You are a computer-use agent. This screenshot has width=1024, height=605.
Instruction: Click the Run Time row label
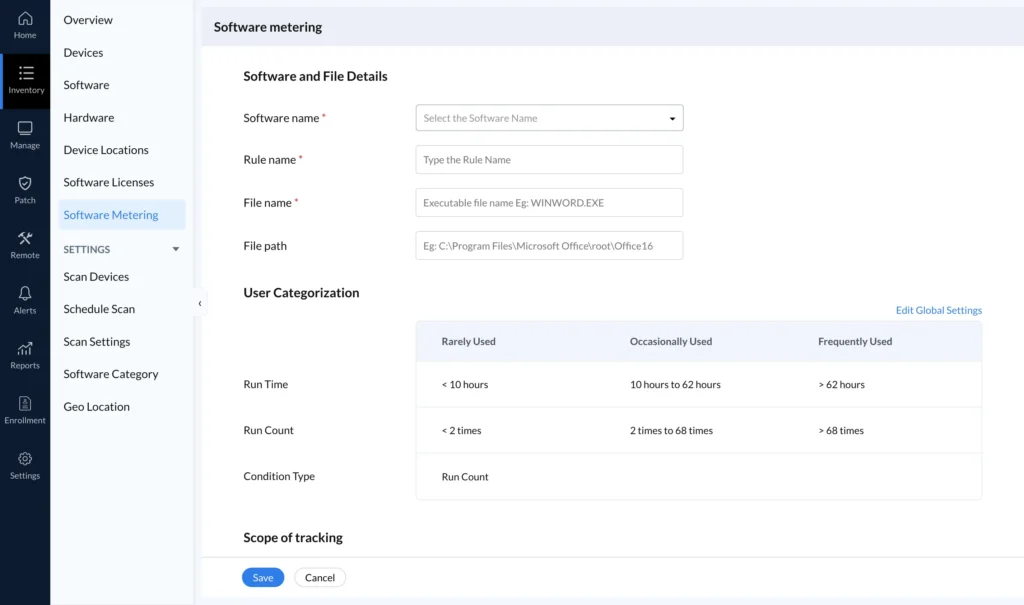(x=266, y=384)
